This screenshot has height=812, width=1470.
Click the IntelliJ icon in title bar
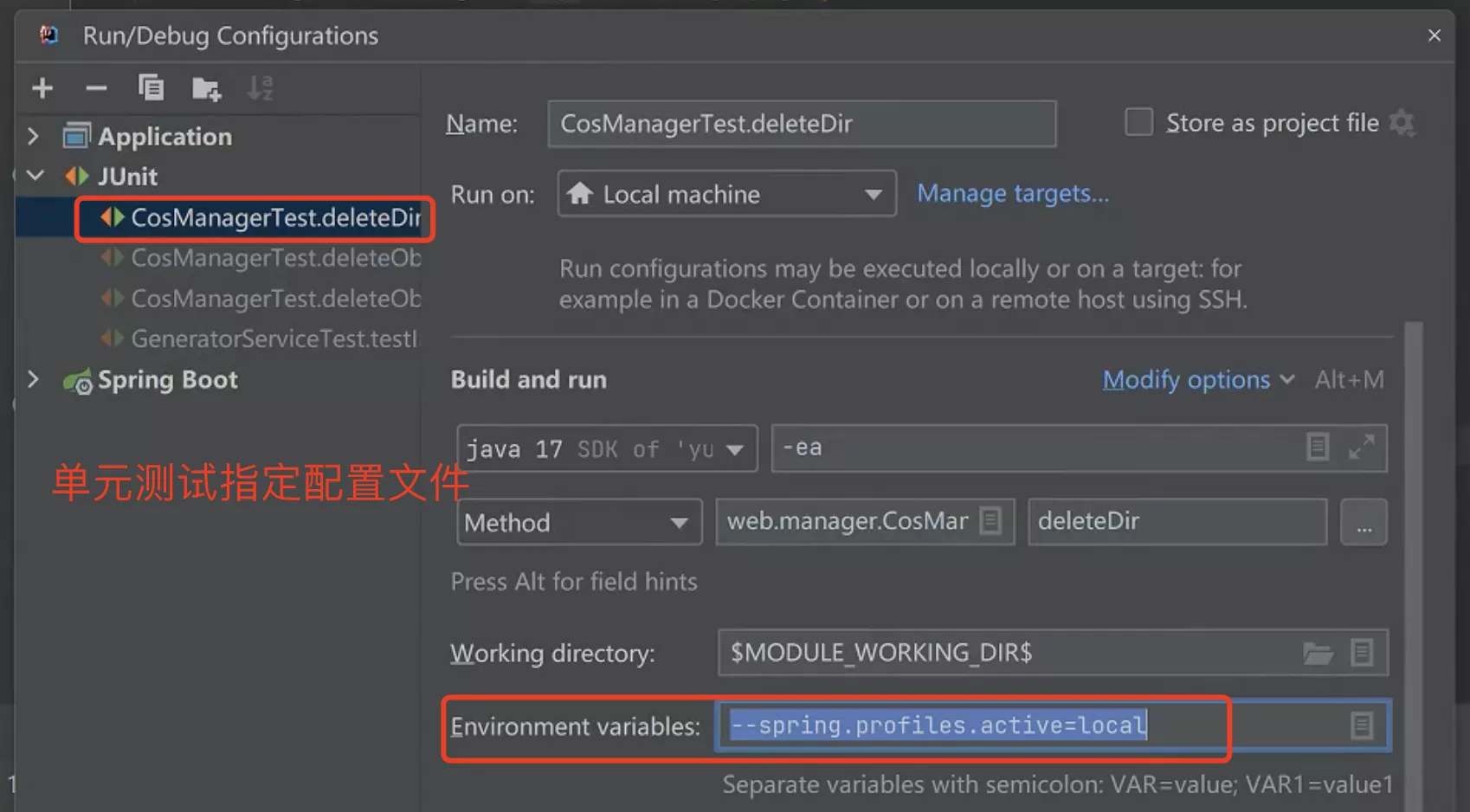(49, 35)
